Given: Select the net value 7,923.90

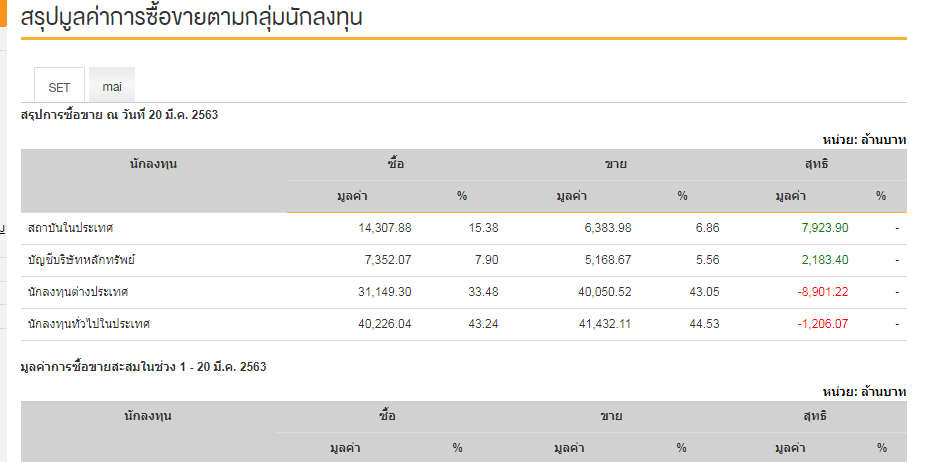Looking at the screenshot, I should [822, 228].
